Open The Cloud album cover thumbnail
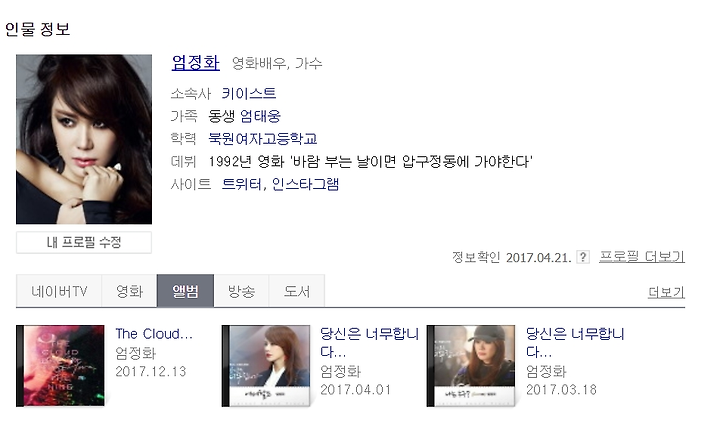 [x=60, y=366]
